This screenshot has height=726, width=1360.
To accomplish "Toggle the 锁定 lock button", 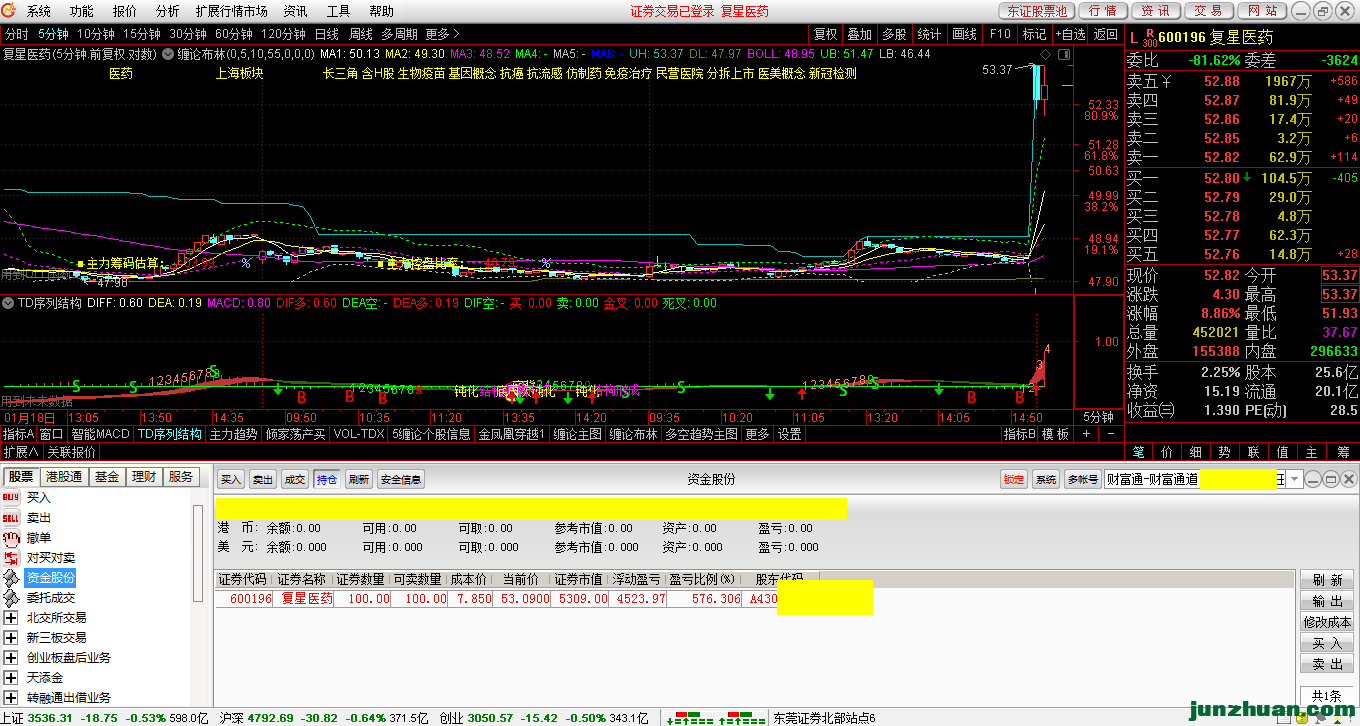I will pyautogui.click(x=1014, y=479).
